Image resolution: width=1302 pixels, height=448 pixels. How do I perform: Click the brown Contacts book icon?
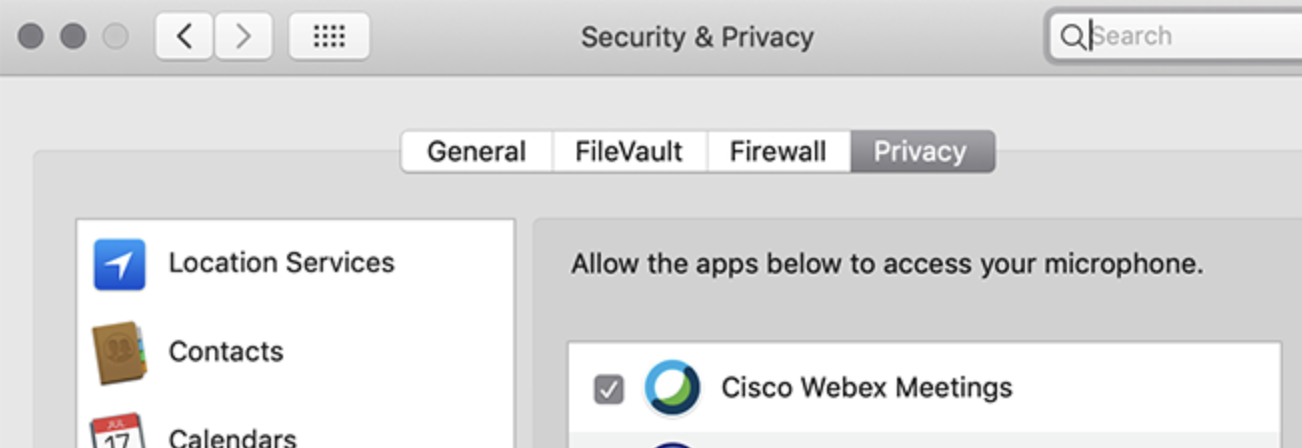[119, 353]
